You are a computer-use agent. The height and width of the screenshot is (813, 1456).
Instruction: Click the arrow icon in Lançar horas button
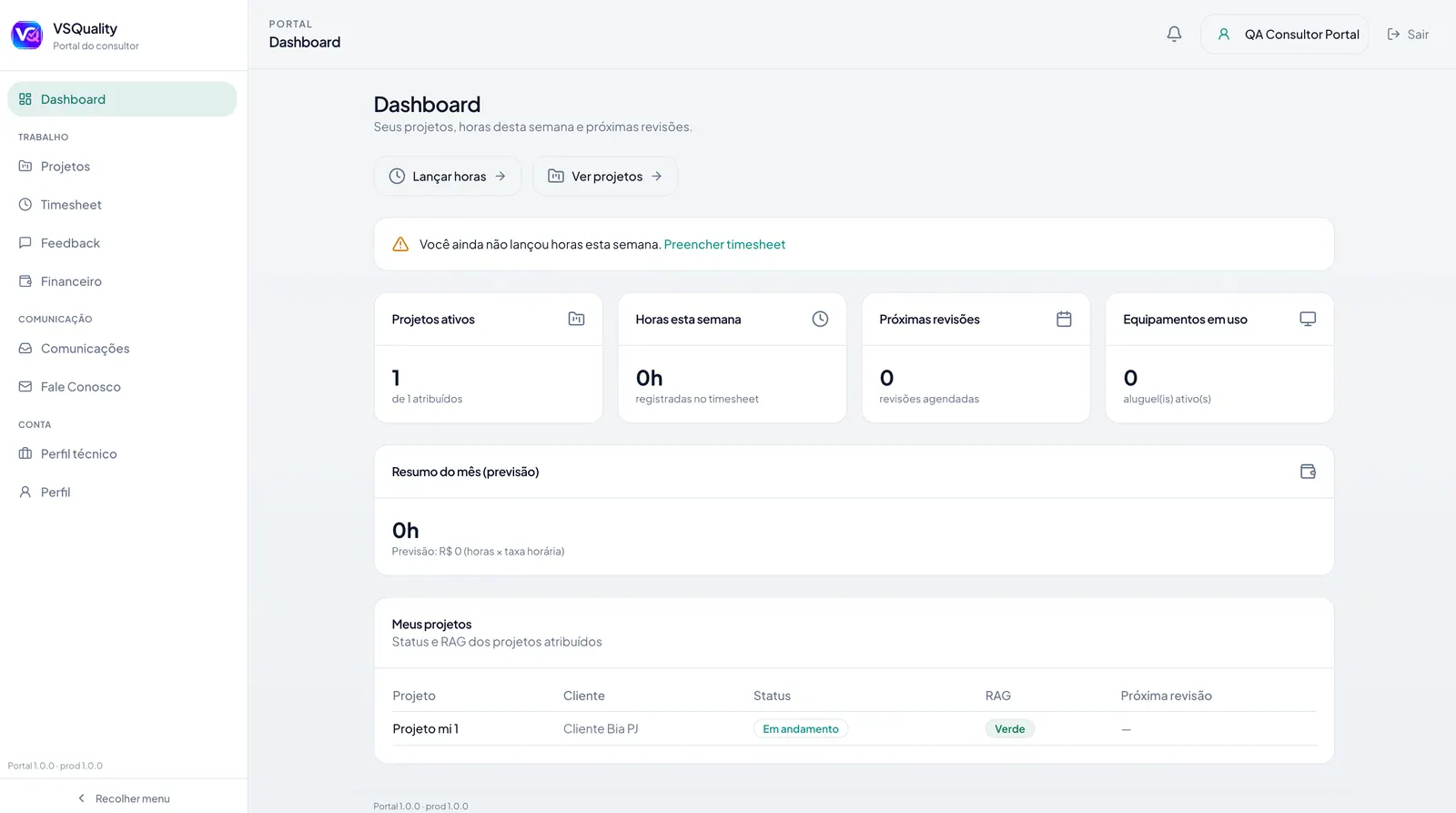(500, 177)
